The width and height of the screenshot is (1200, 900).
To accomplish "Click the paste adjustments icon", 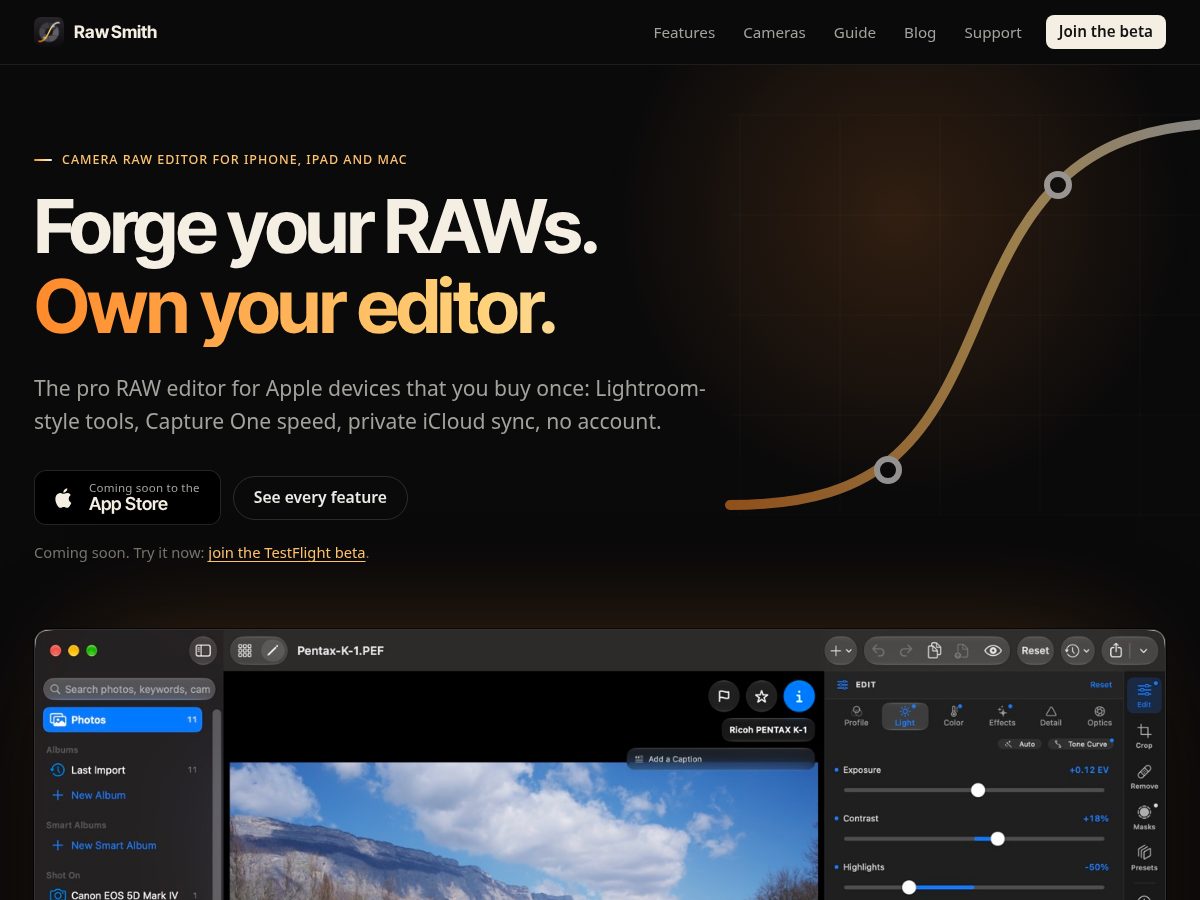I will tap(961, 651).
